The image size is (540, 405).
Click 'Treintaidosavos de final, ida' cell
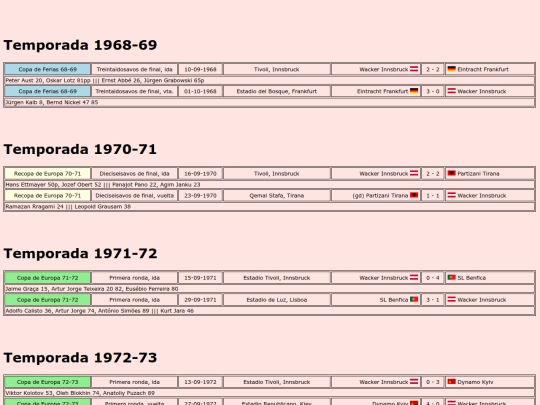[x=134, y=69]
